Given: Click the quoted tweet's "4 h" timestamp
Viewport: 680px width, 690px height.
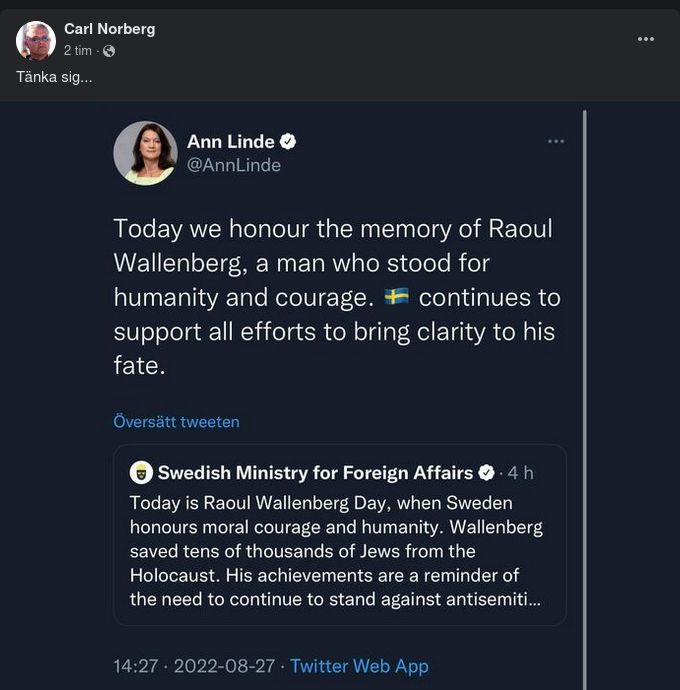Looking at the screenshot, I should [x=521, y=472].
